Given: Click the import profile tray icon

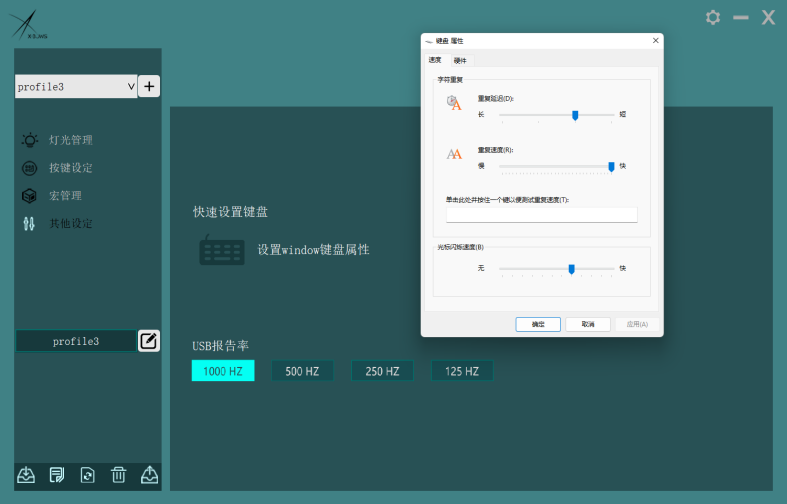Looking at the screenshot, I should [x=26, y=474].
